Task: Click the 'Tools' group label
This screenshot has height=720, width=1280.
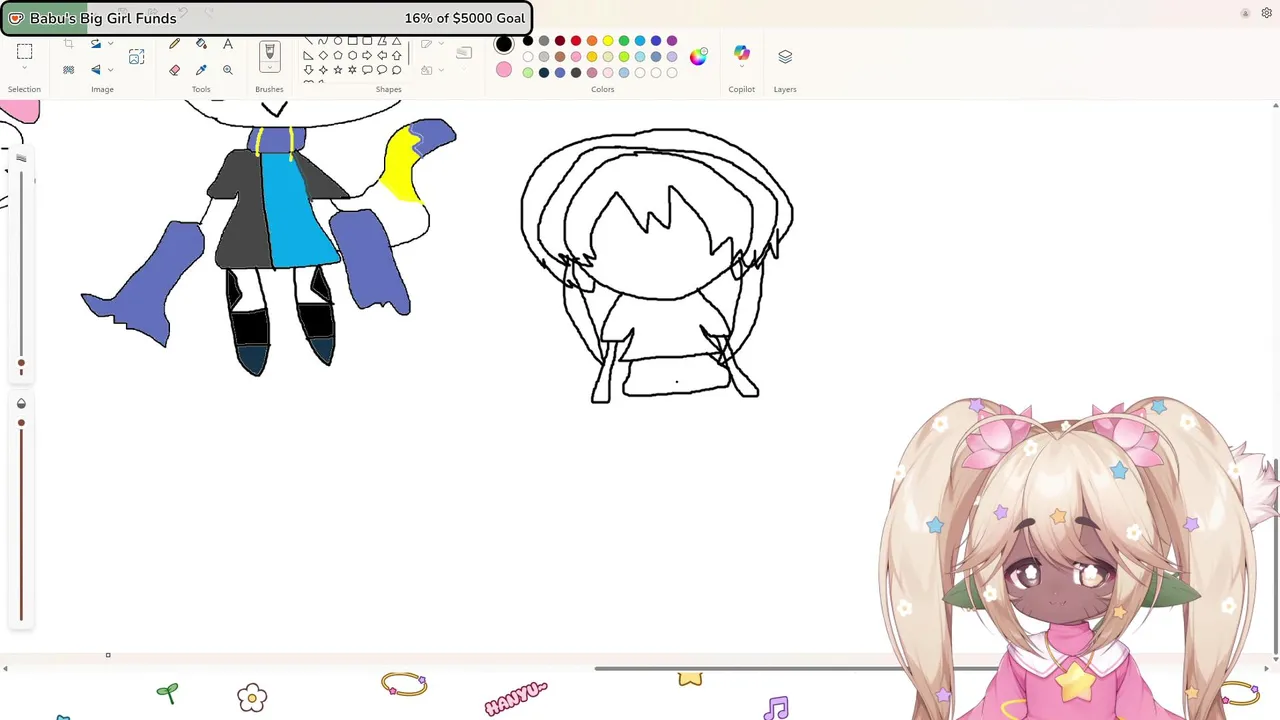Action: [x=201, y=89]
